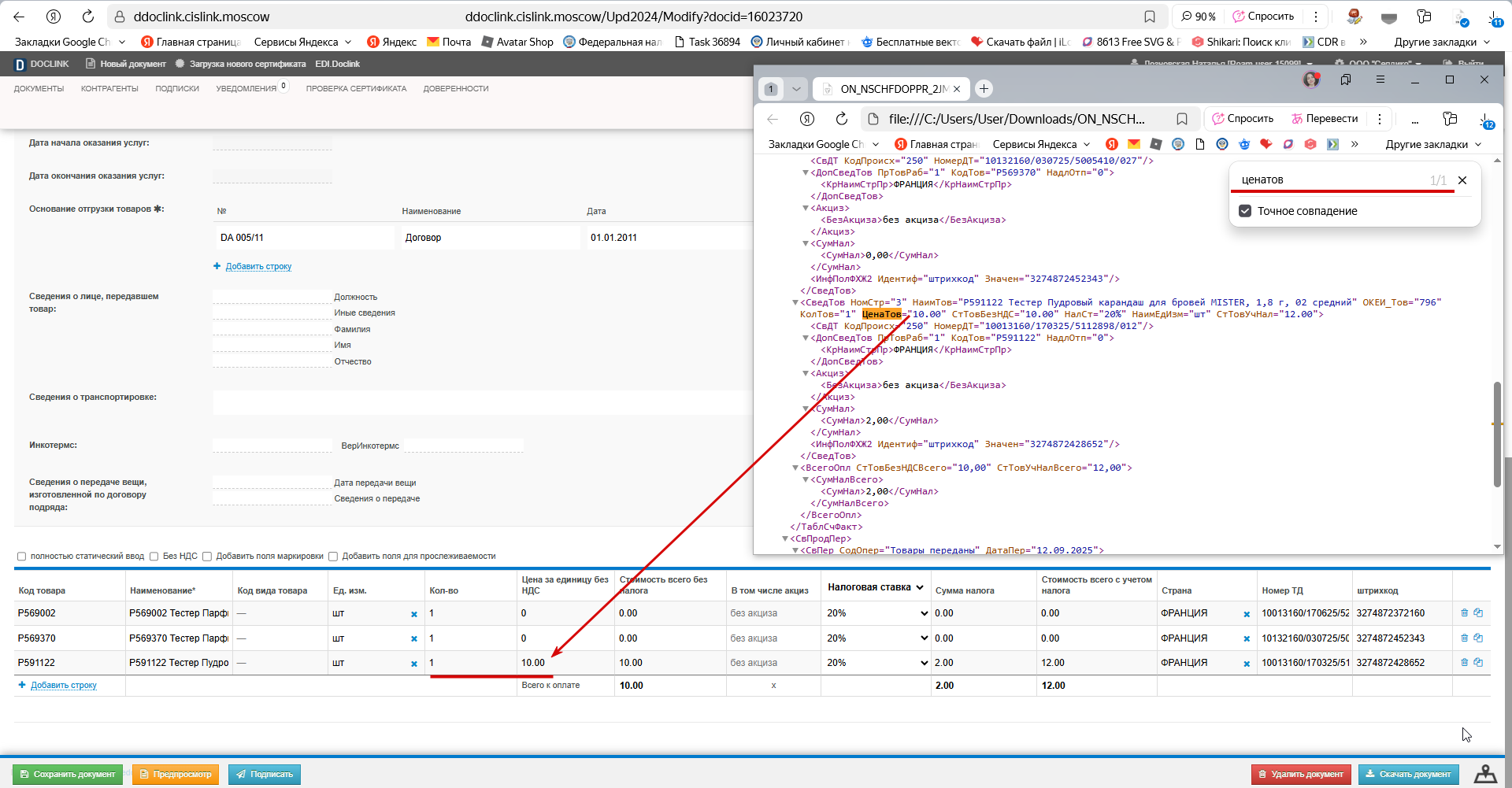Open the КОНТРАГЕНТЫ menu

[x=109, y=89]
